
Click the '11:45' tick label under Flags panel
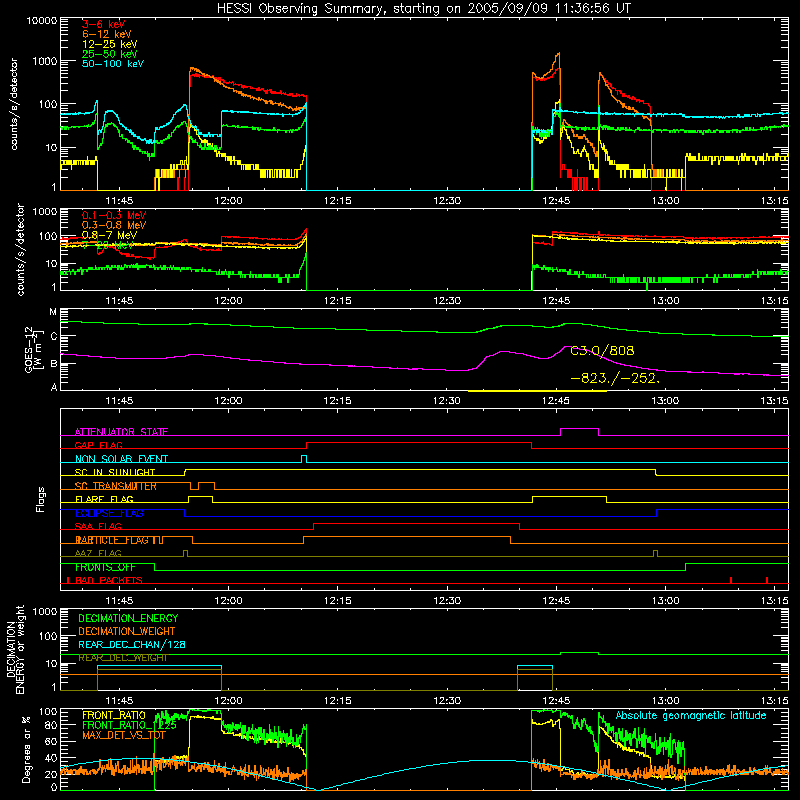pos(119,601)
